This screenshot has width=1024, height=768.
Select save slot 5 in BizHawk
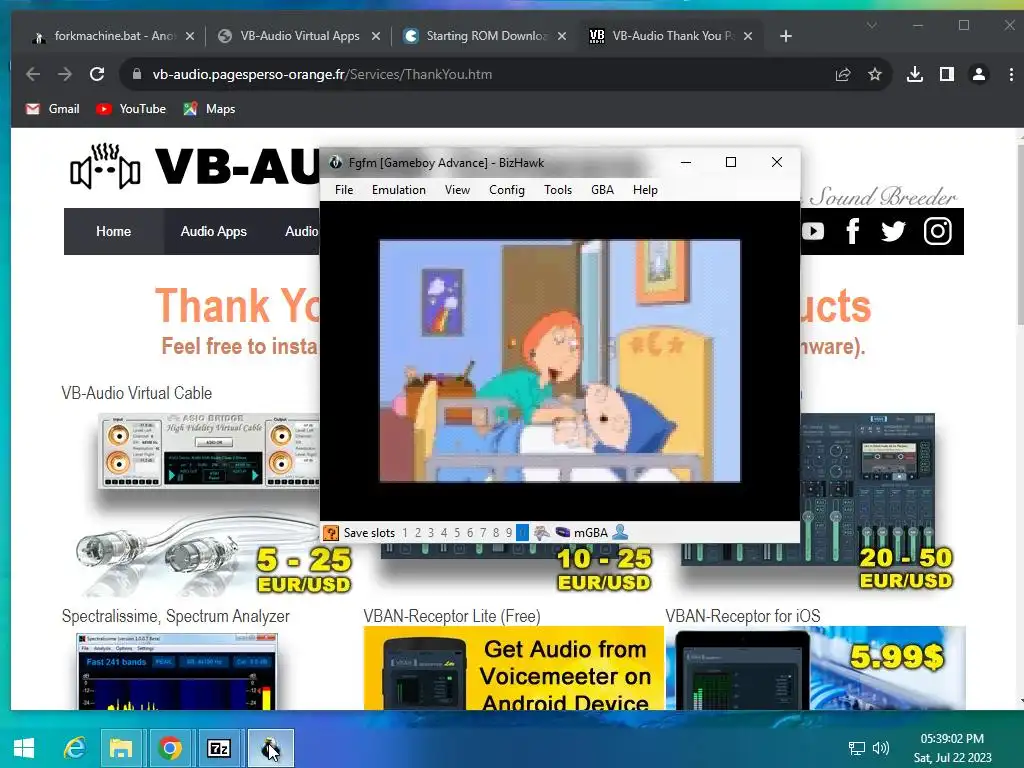click(x=457, y=533)
